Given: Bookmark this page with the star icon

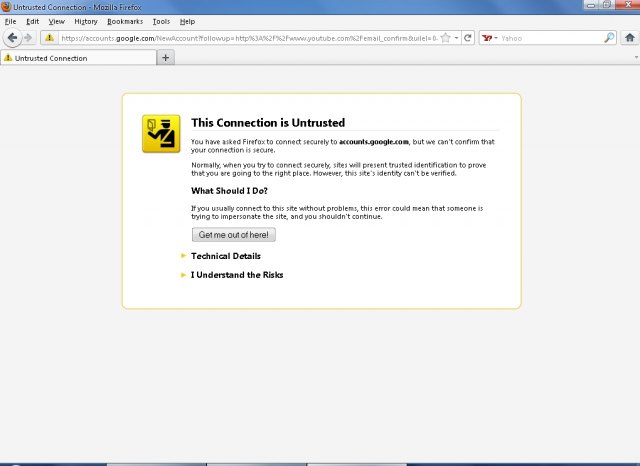Looking at the screenshot, I should (x=445, y=38).
